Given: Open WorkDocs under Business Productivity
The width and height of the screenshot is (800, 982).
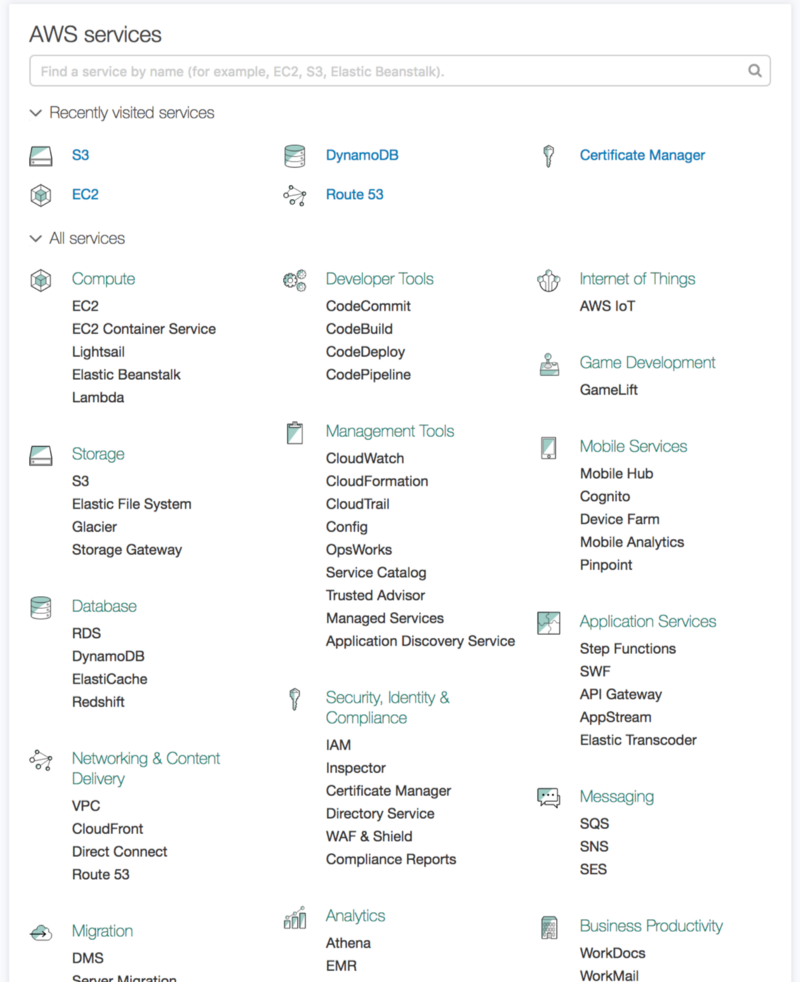Looking at the screenshot, I should tap(612, 953).
